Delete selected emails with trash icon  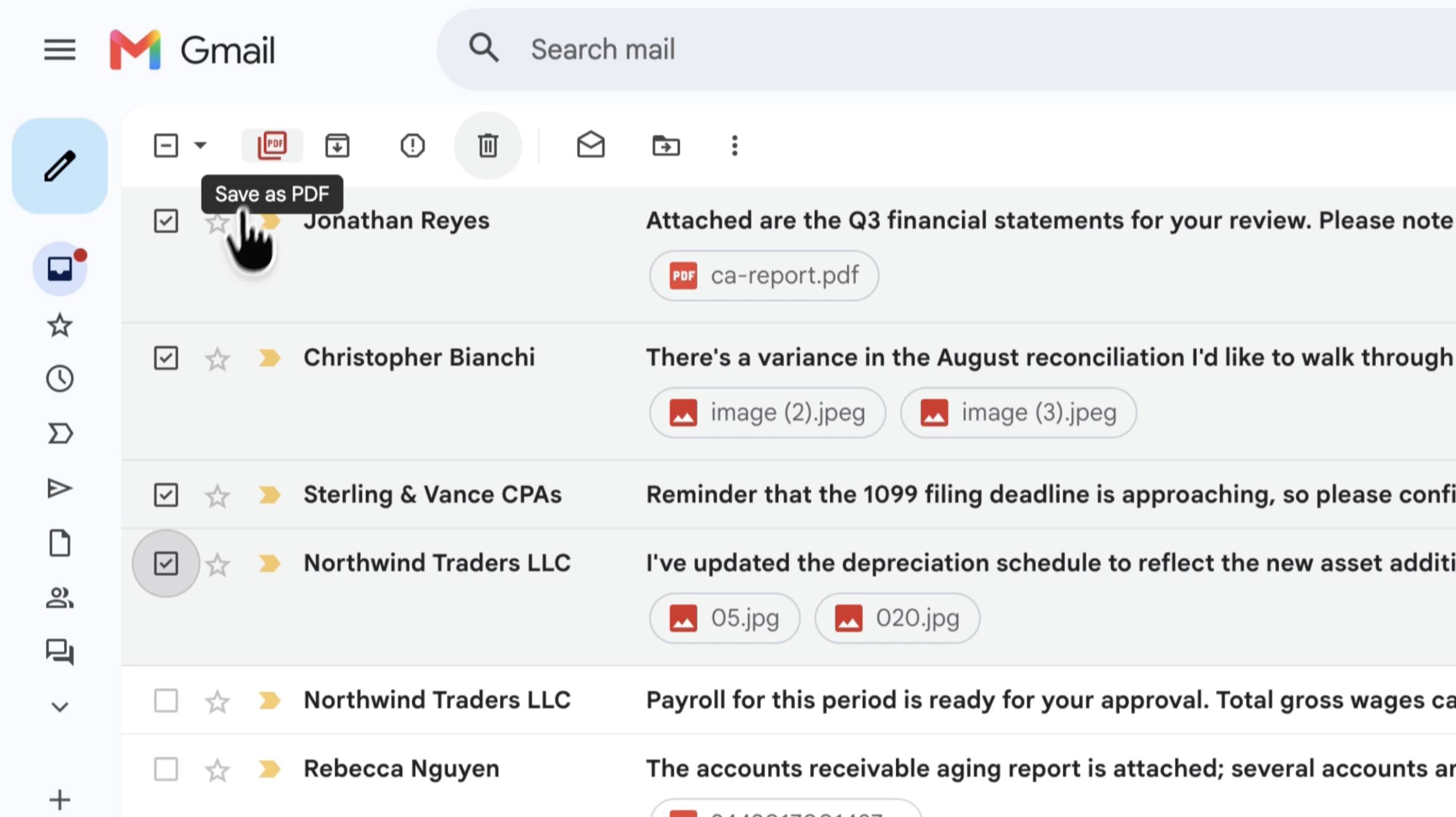(488, 145)
